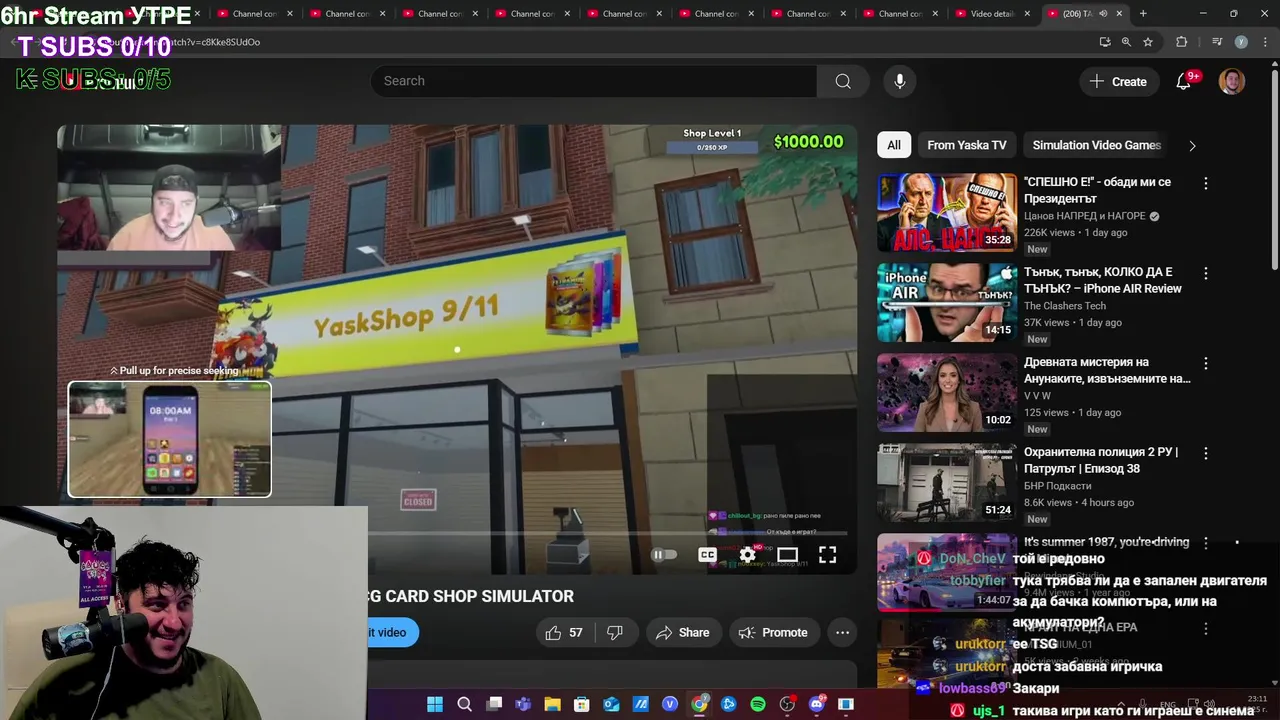Open the browser zoom magnifier in address bar
Screen dimensions: 1280x720
point(1126,42)
